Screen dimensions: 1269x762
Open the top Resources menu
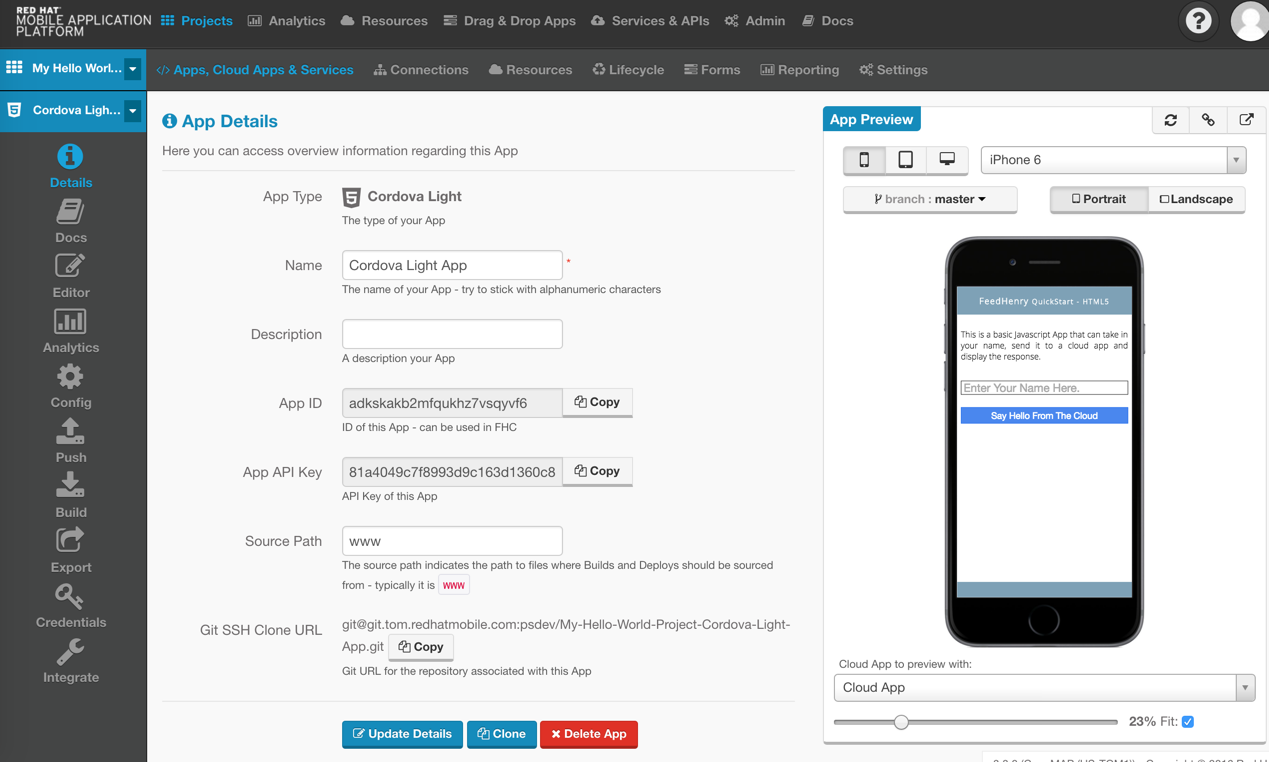384,21
